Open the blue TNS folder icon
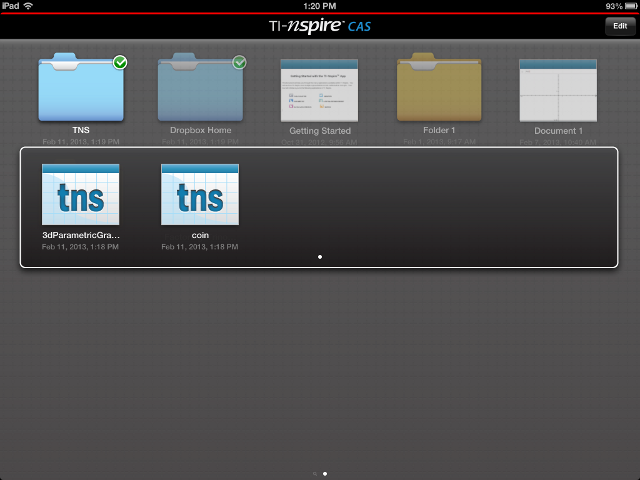This screenshot has height=480, width=640. pos(80,90)
